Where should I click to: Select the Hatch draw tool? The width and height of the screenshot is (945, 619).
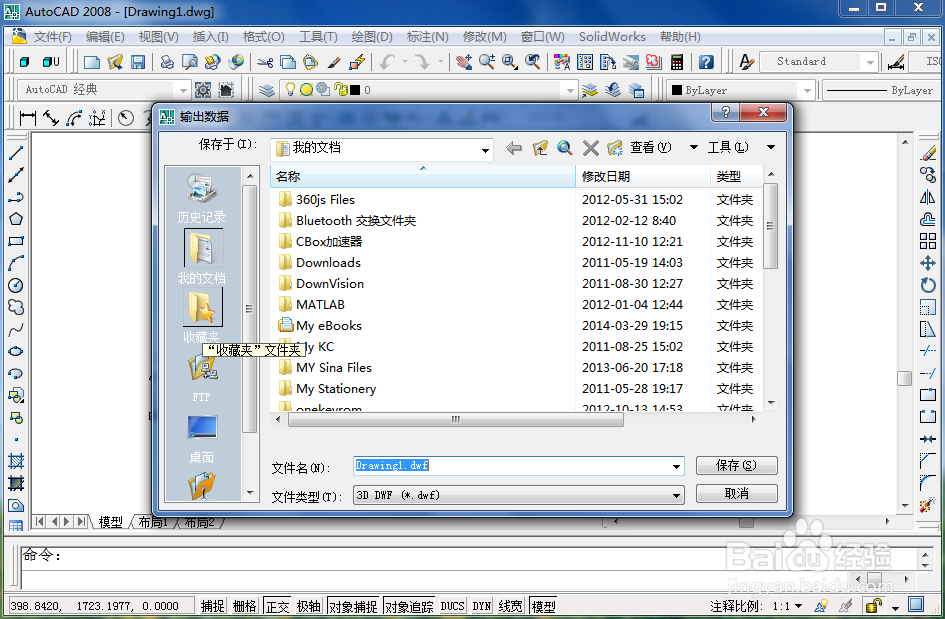(x=16, y=462)
